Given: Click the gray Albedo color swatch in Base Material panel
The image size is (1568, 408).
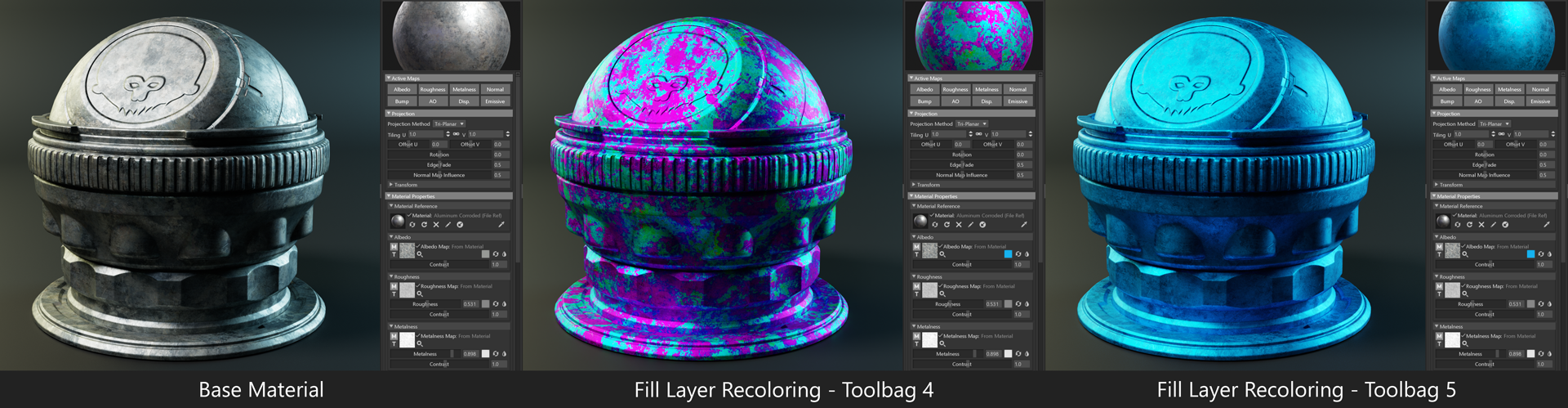Looking at the screenshot, I should (485, 254).
